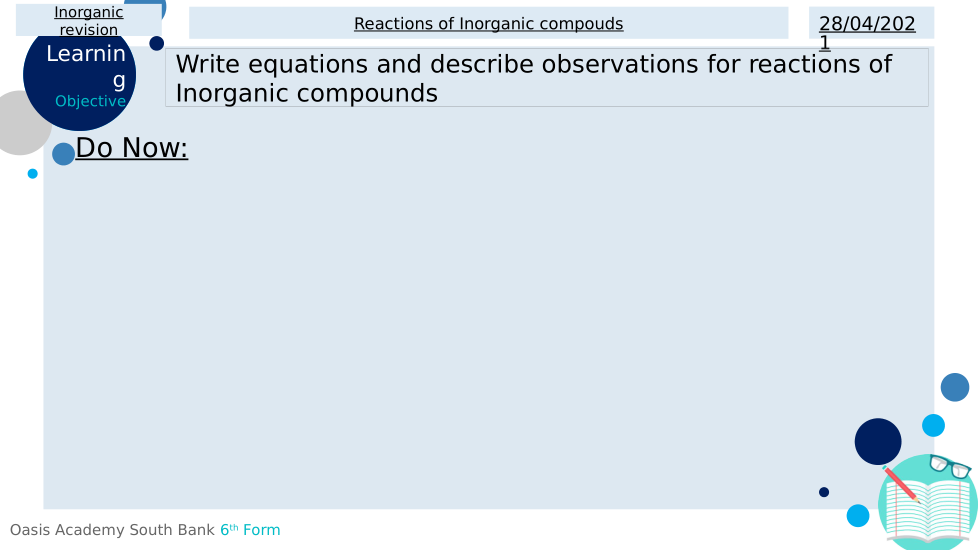
Task: Click cyan circle between blue and navy circles
Action: tap(933, 425)
